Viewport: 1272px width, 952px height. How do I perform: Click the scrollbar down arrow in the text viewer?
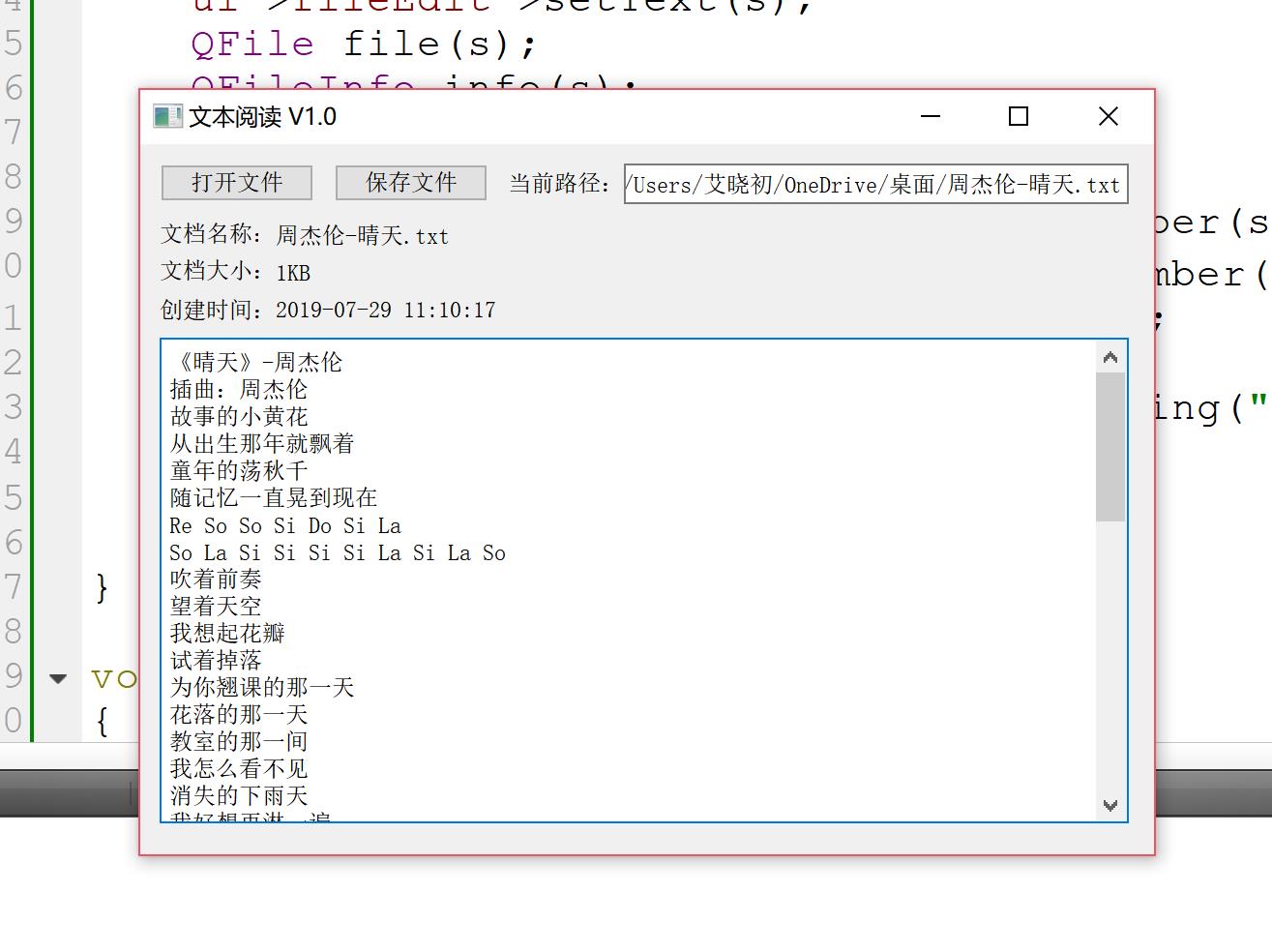(1110, 807)
